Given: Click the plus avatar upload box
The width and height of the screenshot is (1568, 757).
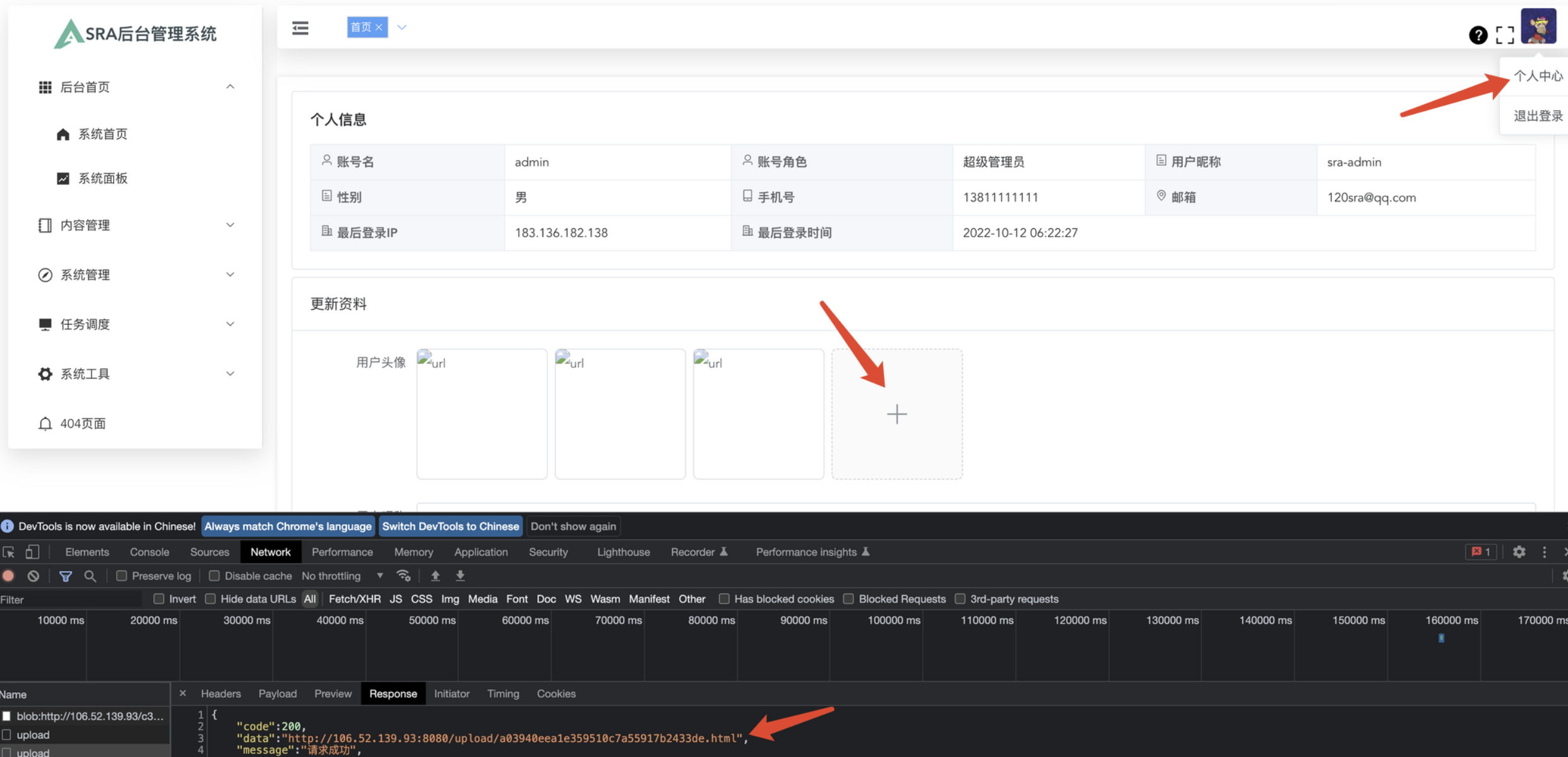Looking at the screenshot, I should 896,414.
